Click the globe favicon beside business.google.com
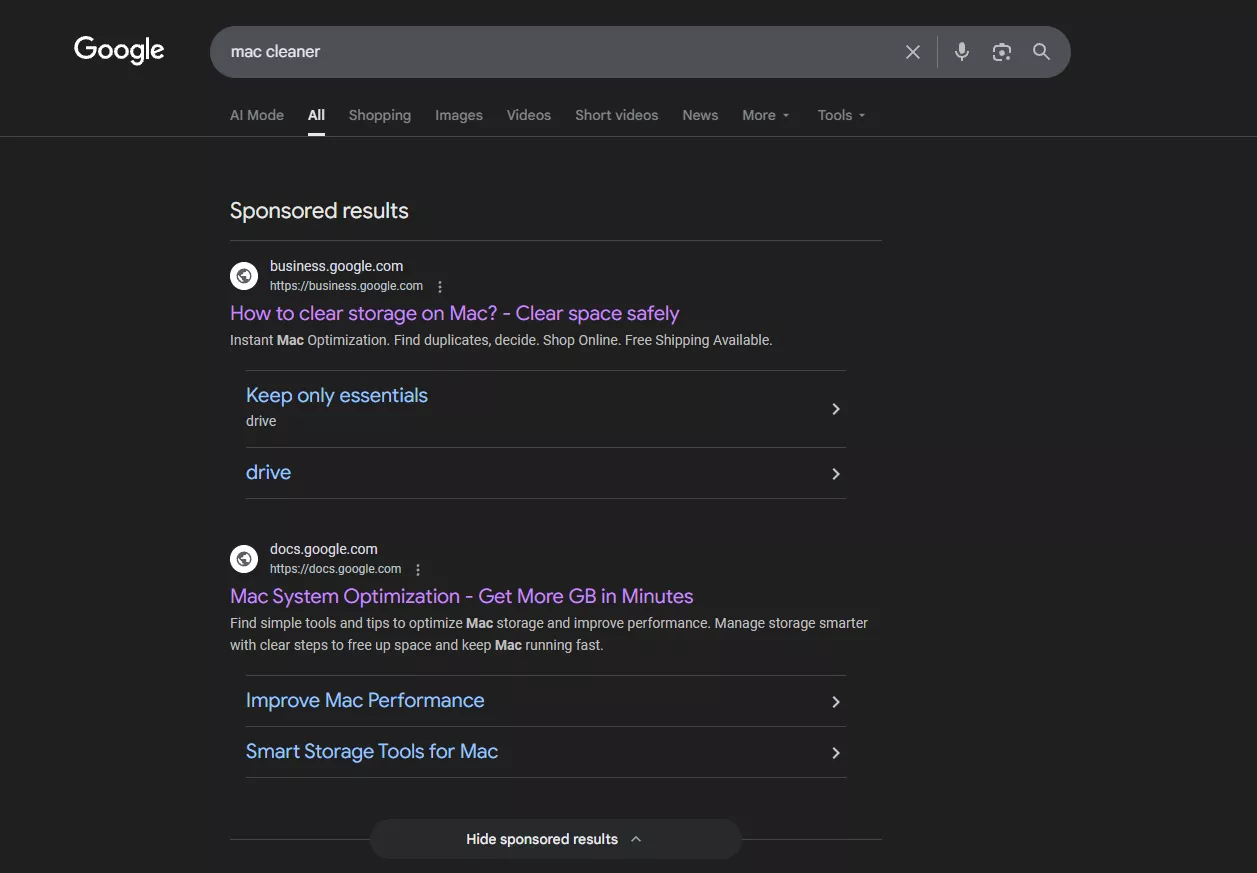1257x873 pixels. (244, 275)
